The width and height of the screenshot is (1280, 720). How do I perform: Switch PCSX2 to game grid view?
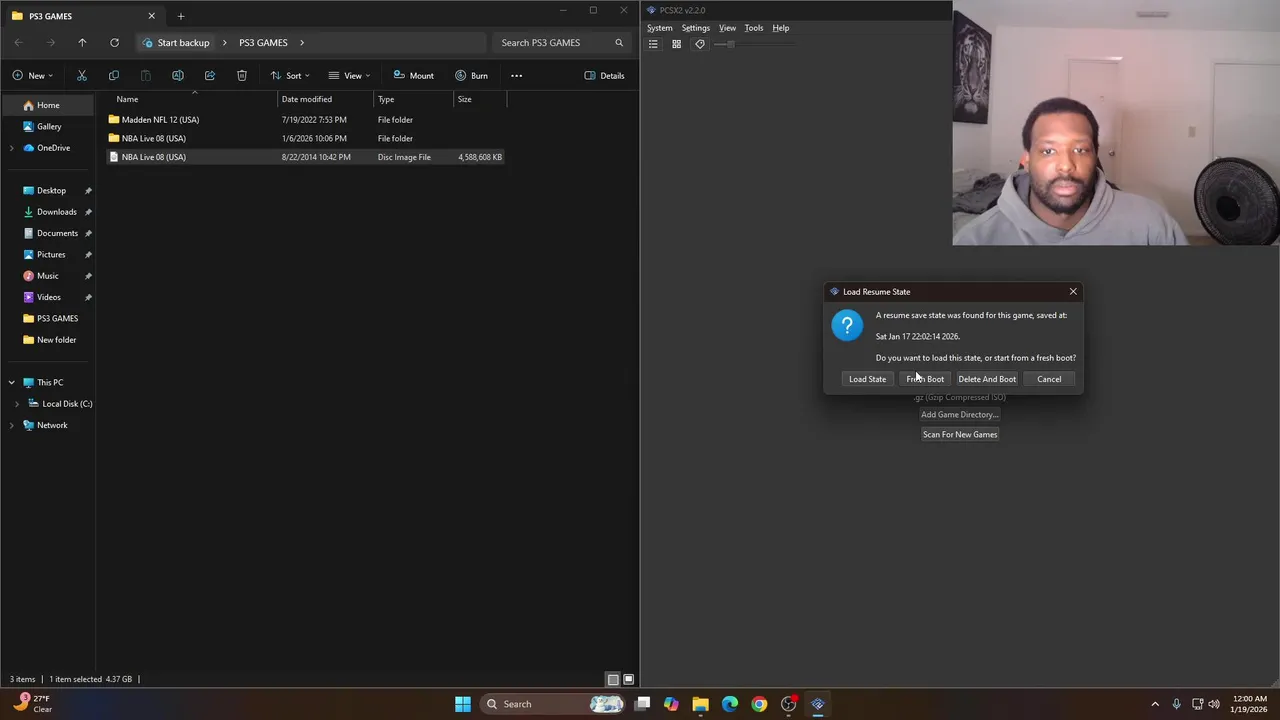(x=676, y=44)
